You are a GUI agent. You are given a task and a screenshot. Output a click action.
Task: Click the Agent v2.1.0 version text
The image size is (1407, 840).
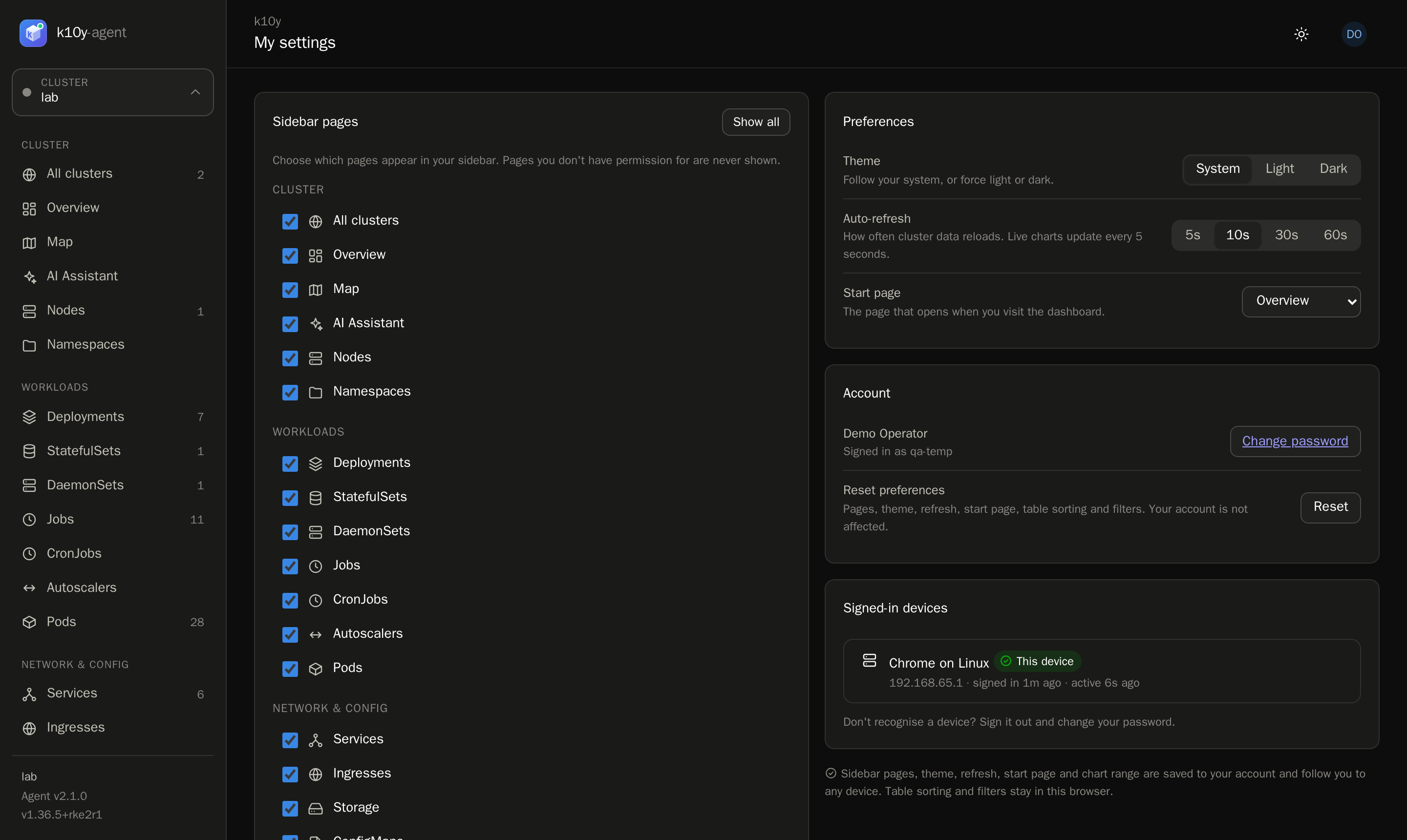tap(54, 797)
